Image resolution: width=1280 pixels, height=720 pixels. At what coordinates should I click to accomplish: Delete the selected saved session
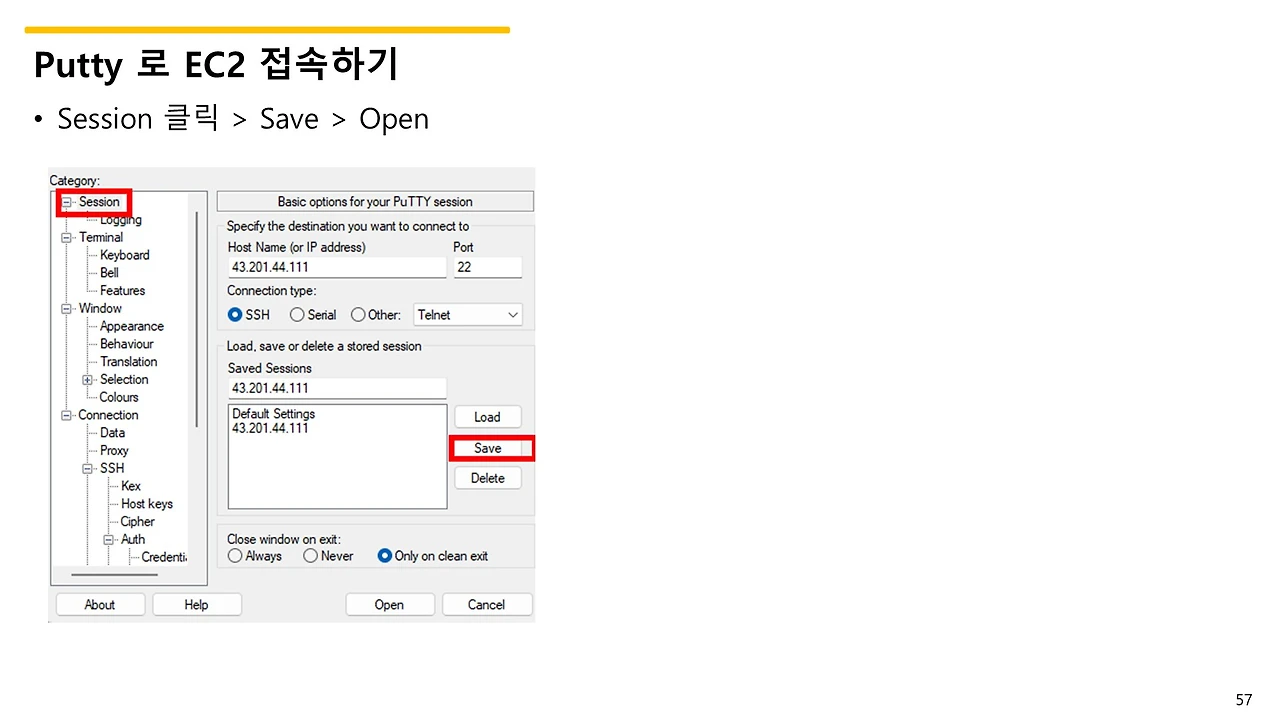pos(487,478)
